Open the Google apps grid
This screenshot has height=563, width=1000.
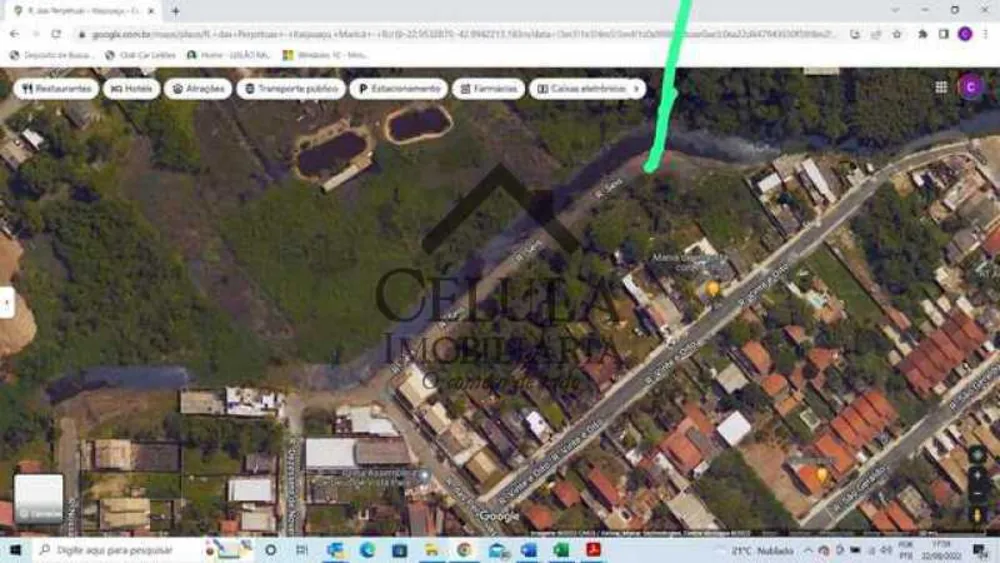[941, 87]
